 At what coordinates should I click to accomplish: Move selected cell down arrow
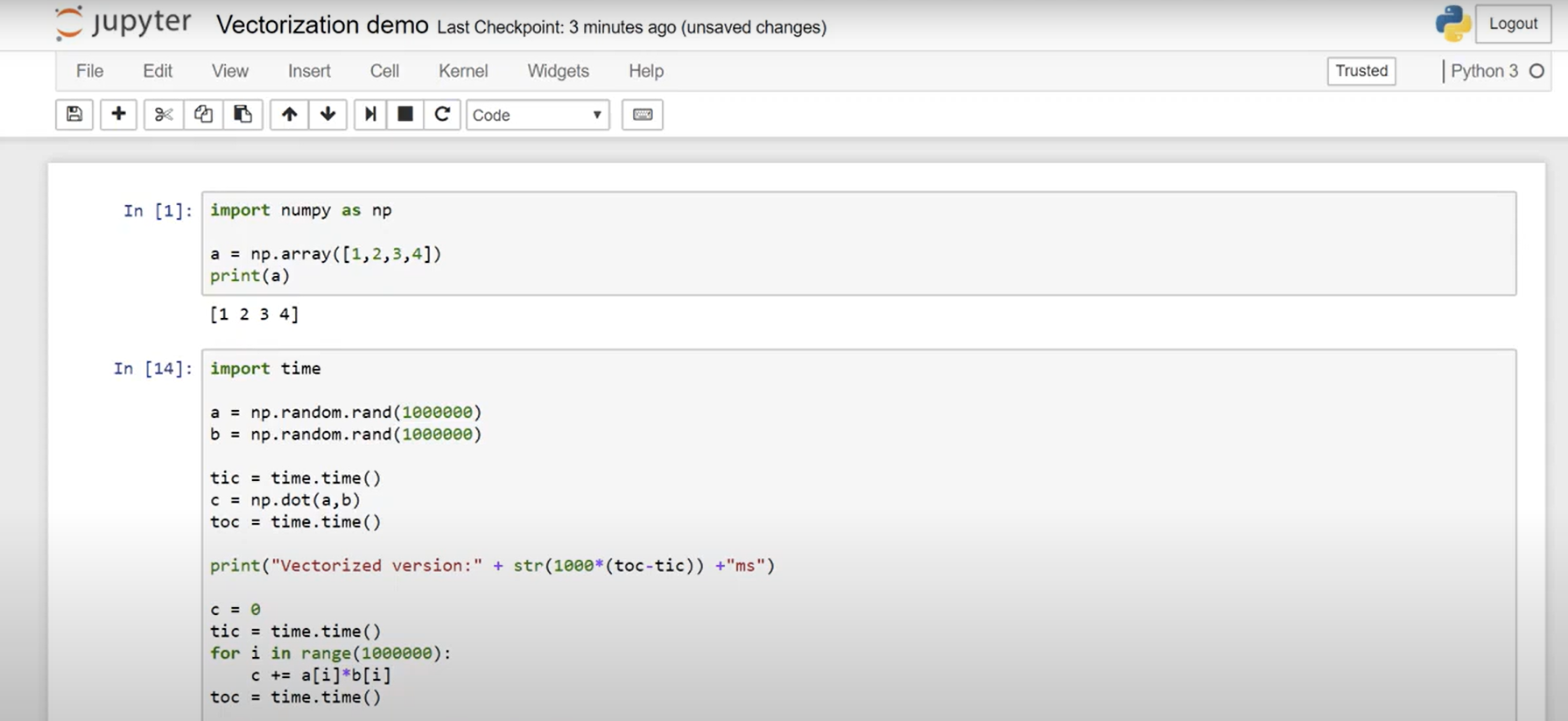click(x=328, y=115)
